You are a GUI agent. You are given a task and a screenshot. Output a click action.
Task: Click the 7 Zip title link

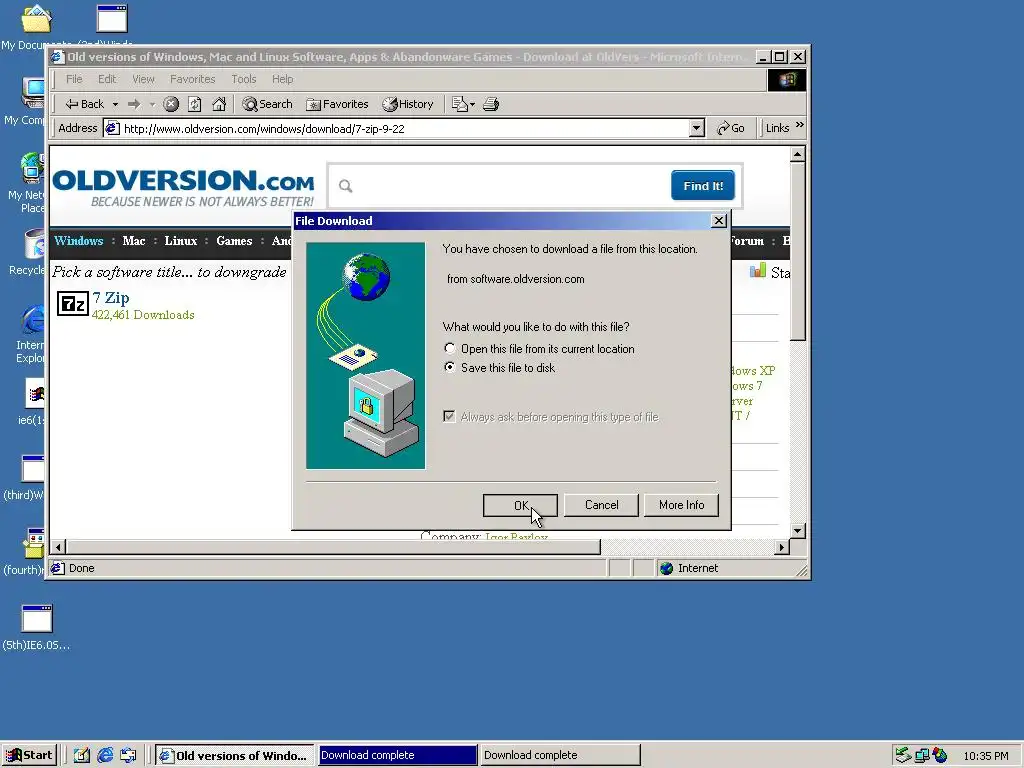click(x=111, y=298)
